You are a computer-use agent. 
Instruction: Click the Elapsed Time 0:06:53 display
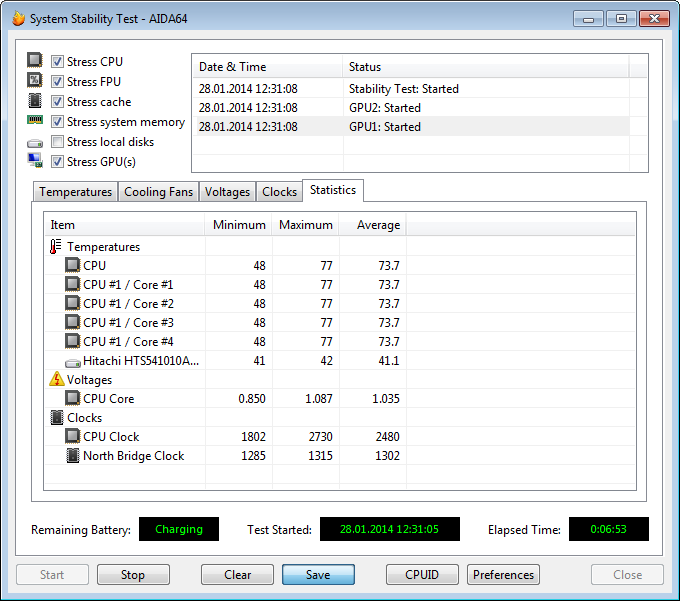click(x=608, y=529)
